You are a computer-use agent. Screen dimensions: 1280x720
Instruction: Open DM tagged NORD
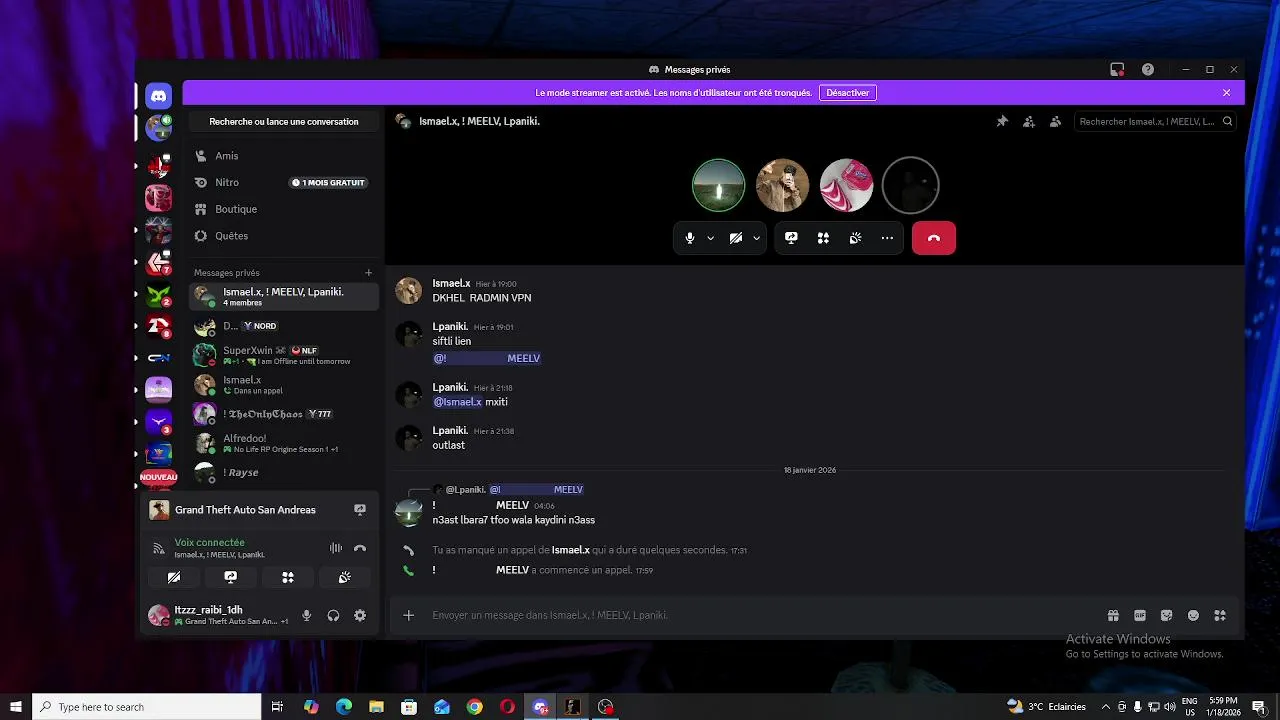pos(284,326)
